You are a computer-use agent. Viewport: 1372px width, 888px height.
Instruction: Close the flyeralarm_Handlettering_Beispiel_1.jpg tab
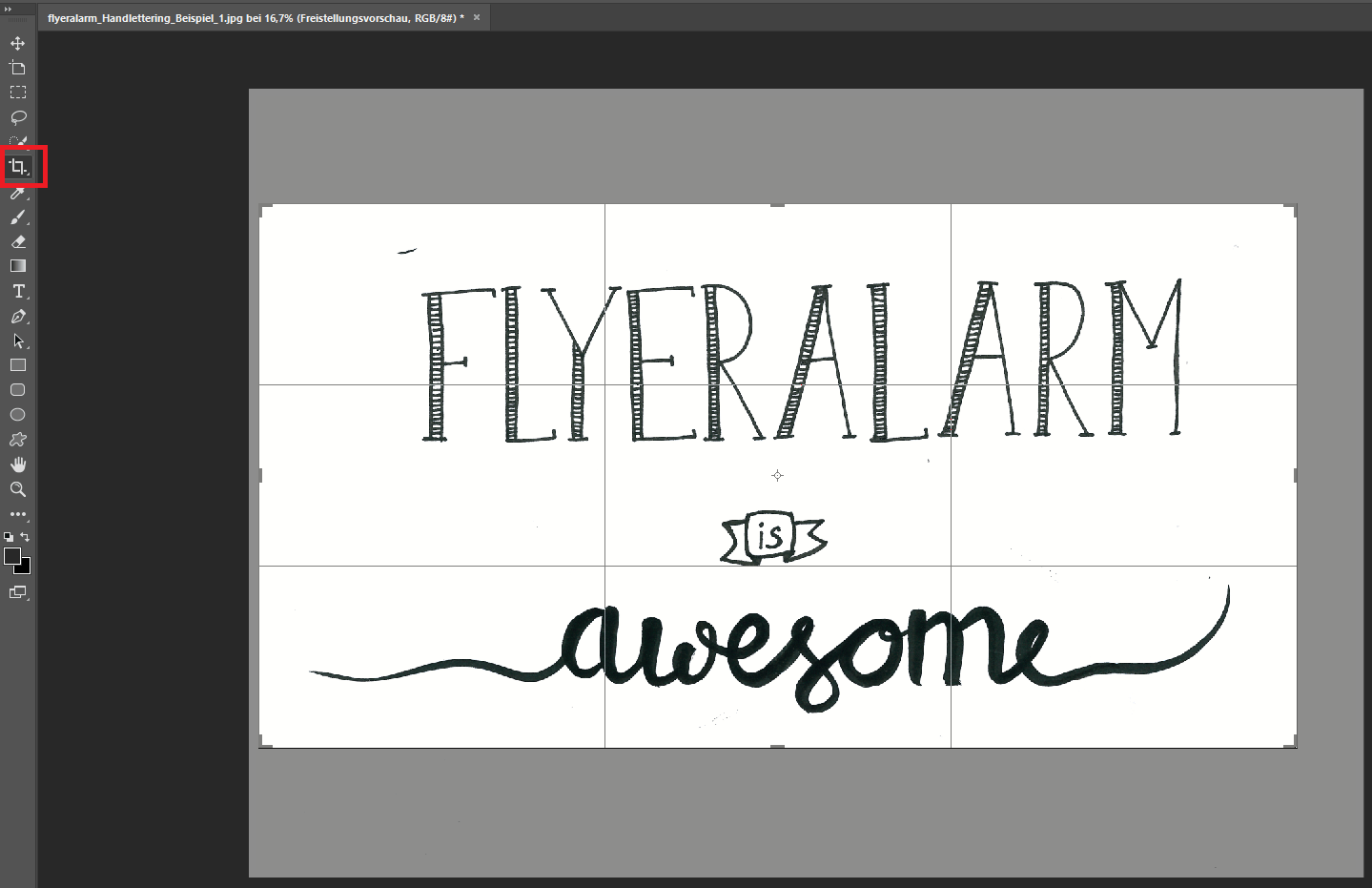pyautogui.click(x=477, y=17)
